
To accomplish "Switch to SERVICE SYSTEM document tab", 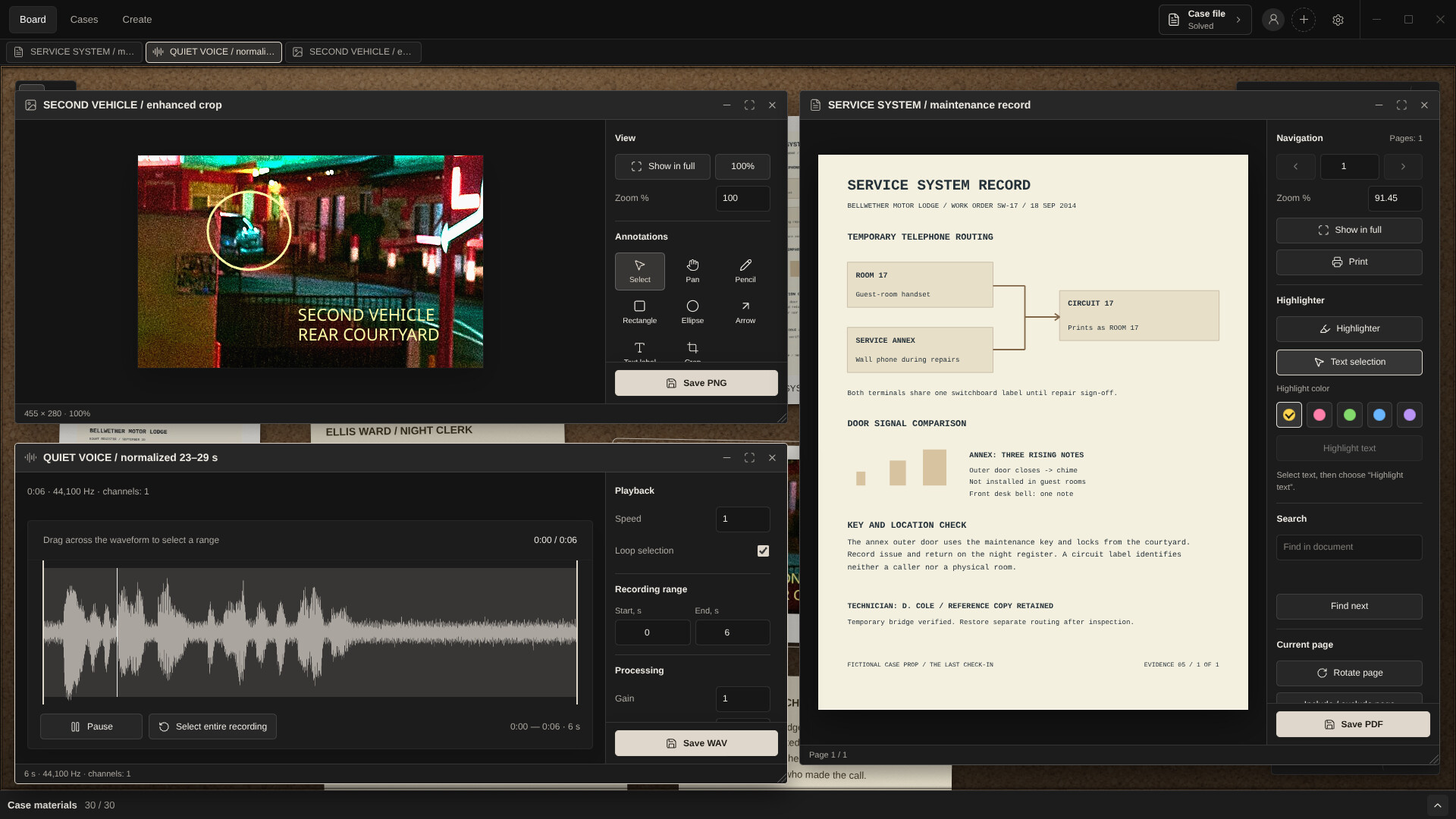I will coord(74,52).
